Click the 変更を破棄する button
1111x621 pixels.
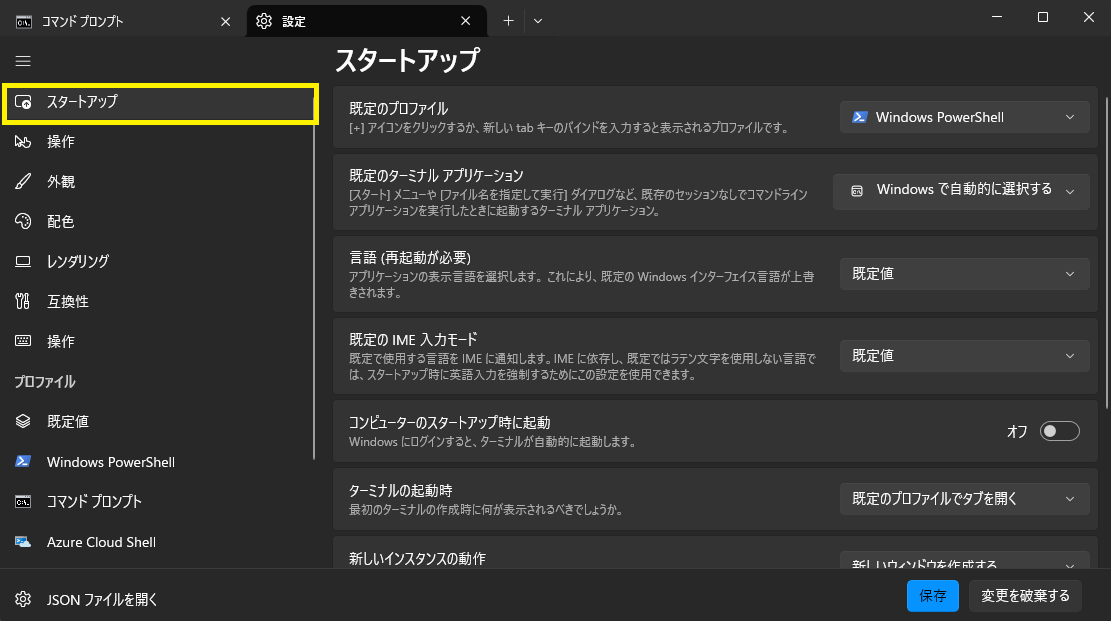coord(1025,596)
